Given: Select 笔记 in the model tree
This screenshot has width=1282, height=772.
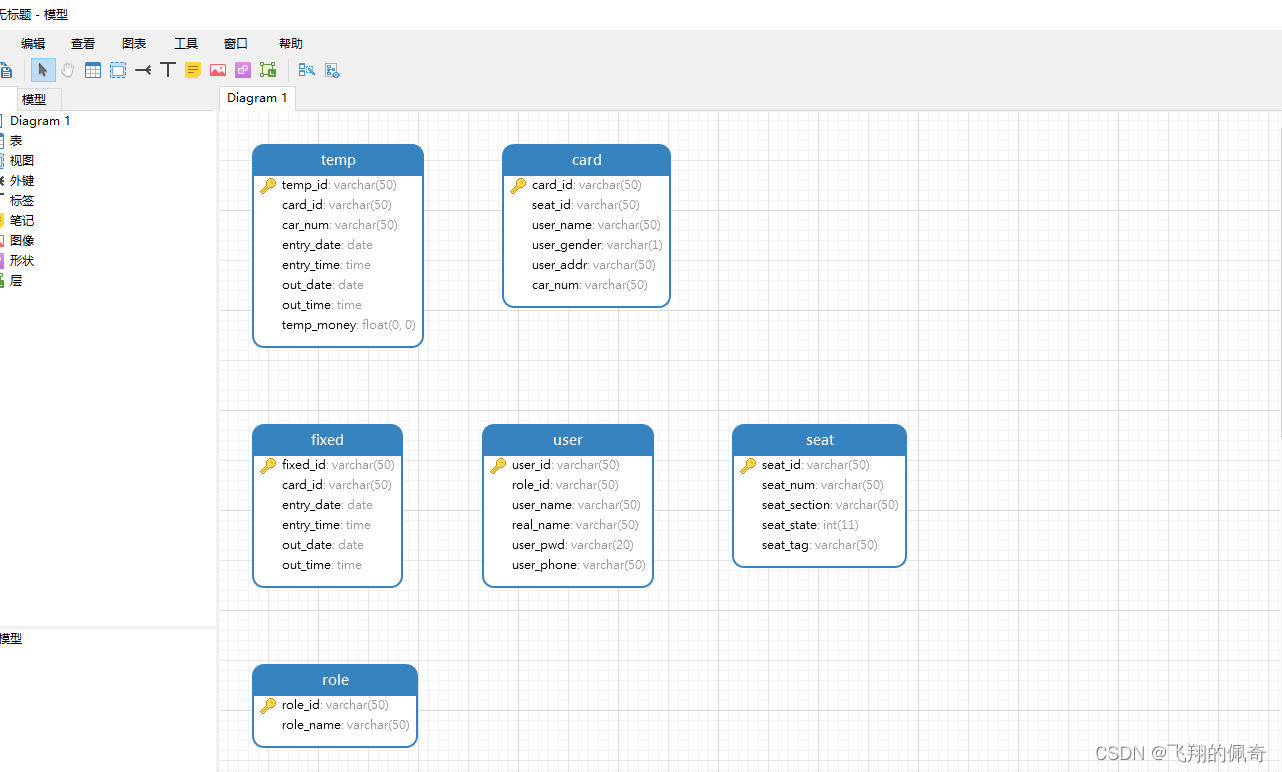Looking at the screenshot, I should (x=22, y=221).
